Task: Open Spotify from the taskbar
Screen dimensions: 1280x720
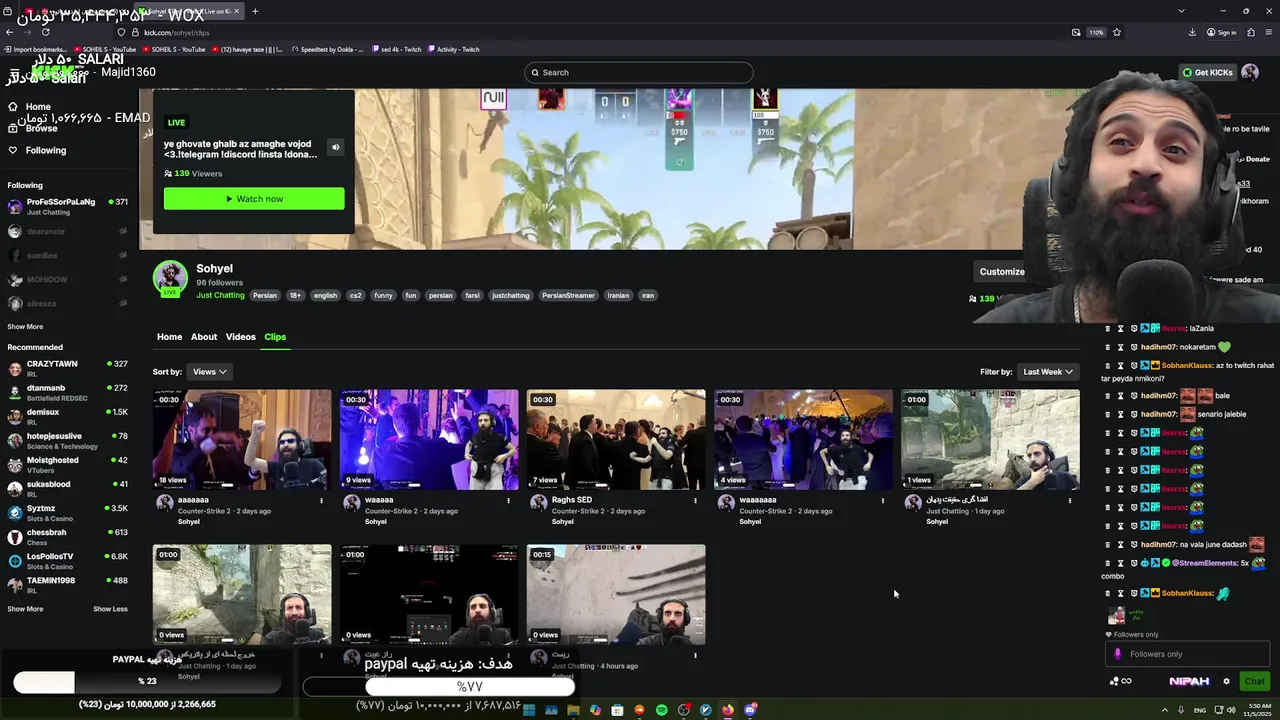Action: tap(662, 710)
